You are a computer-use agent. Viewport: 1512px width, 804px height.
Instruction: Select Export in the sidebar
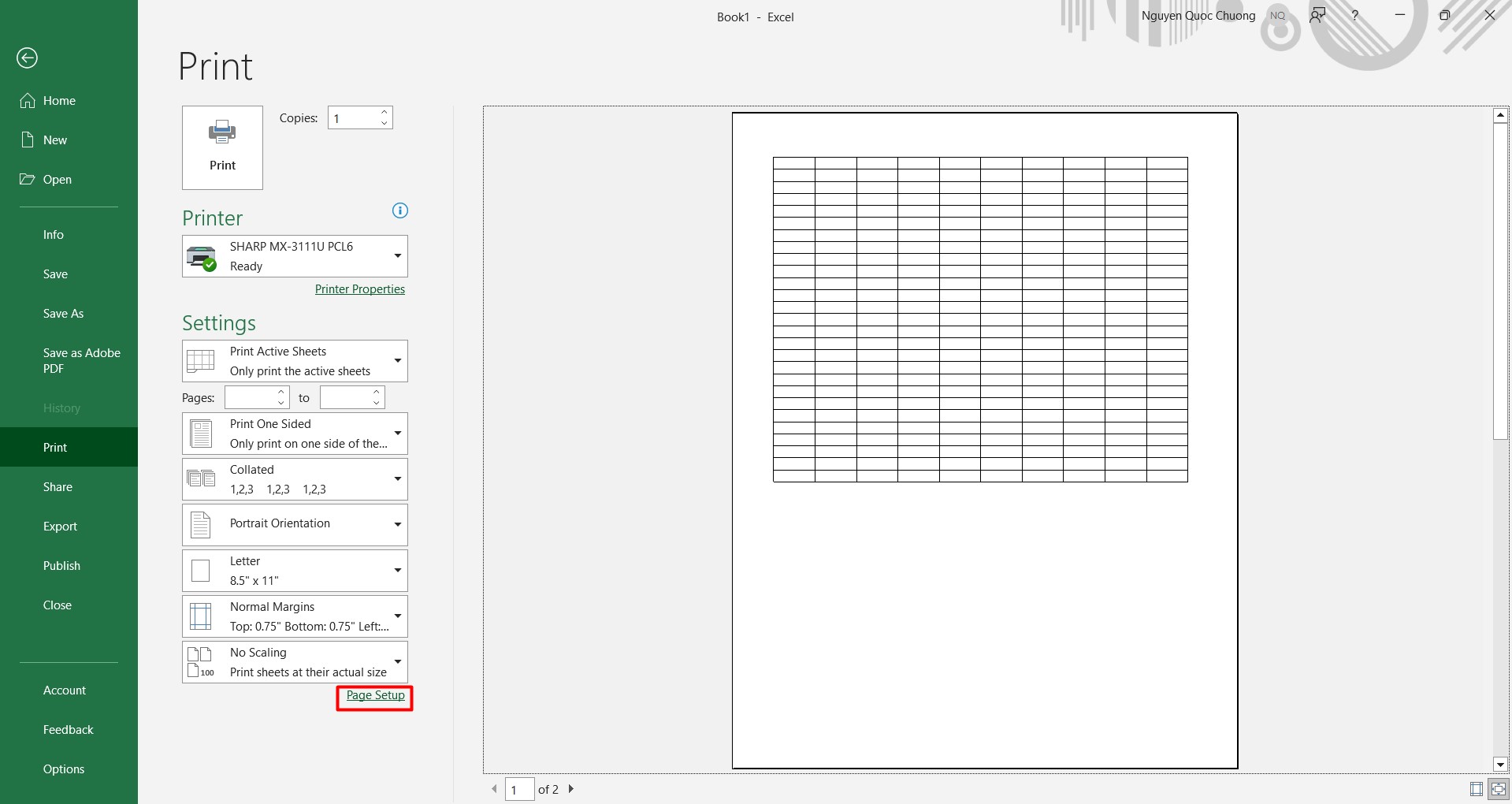60,527
